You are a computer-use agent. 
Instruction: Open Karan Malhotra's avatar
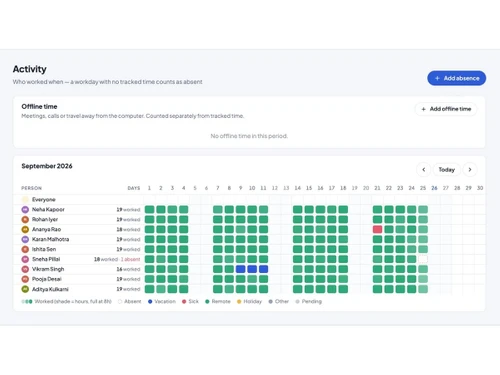25,239
